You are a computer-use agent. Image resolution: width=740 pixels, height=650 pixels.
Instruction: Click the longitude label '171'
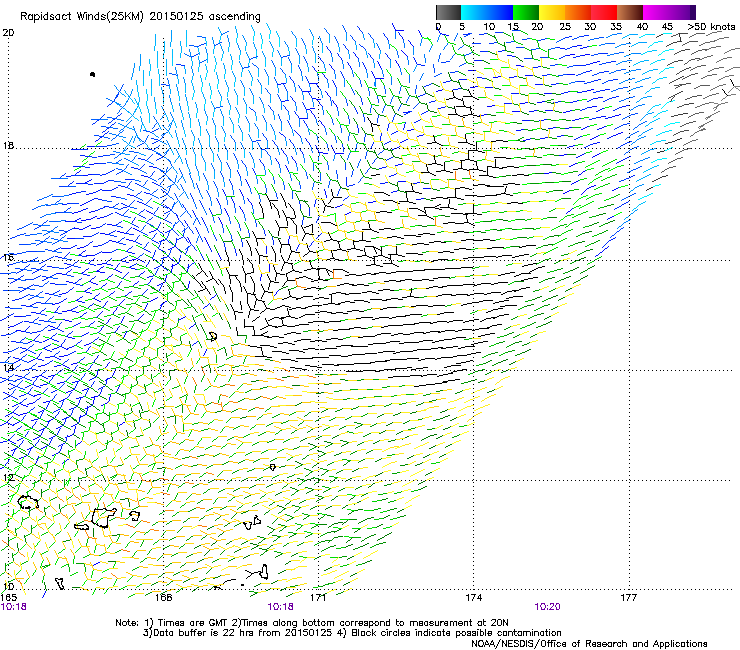point(318,598)
